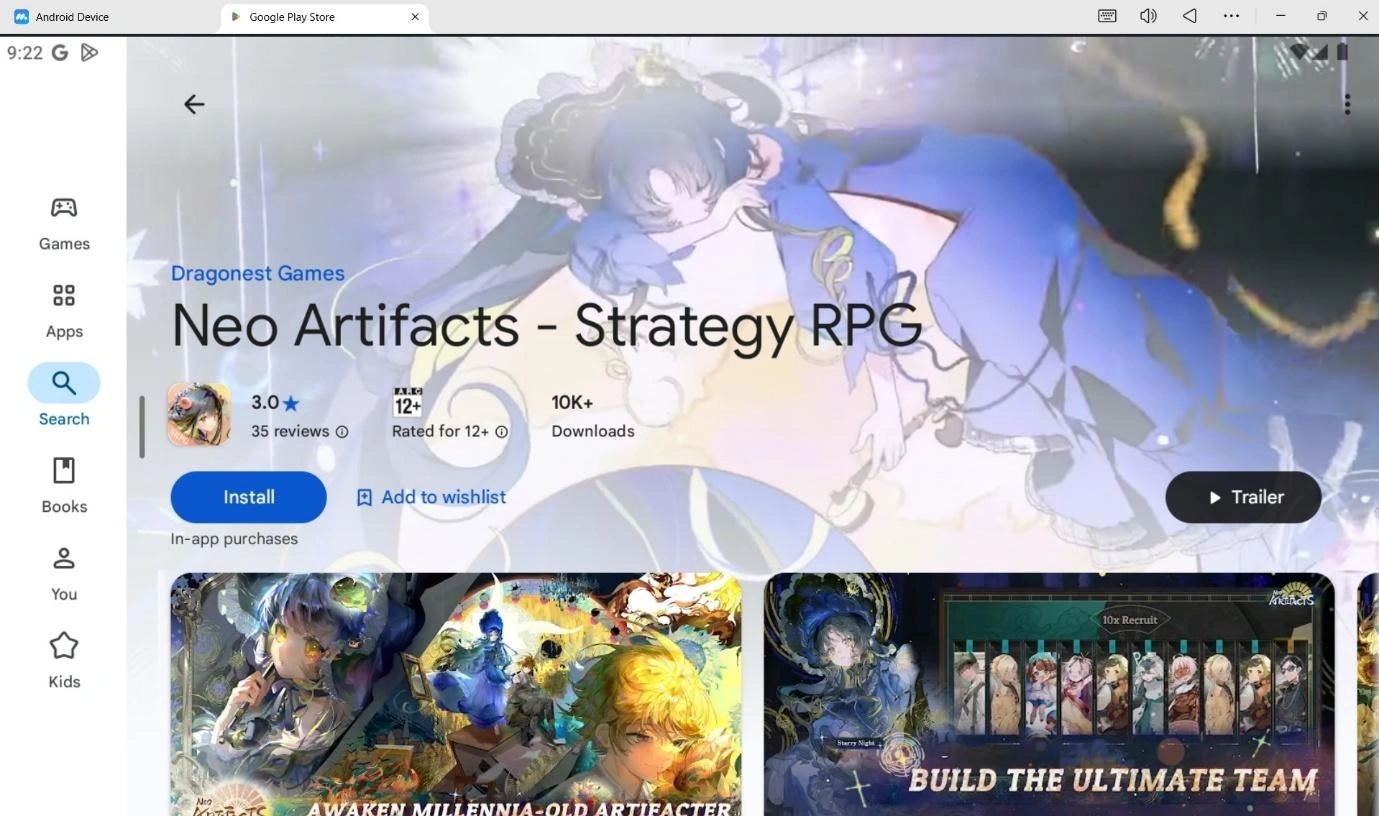Open the Books section

coord(63,484)
